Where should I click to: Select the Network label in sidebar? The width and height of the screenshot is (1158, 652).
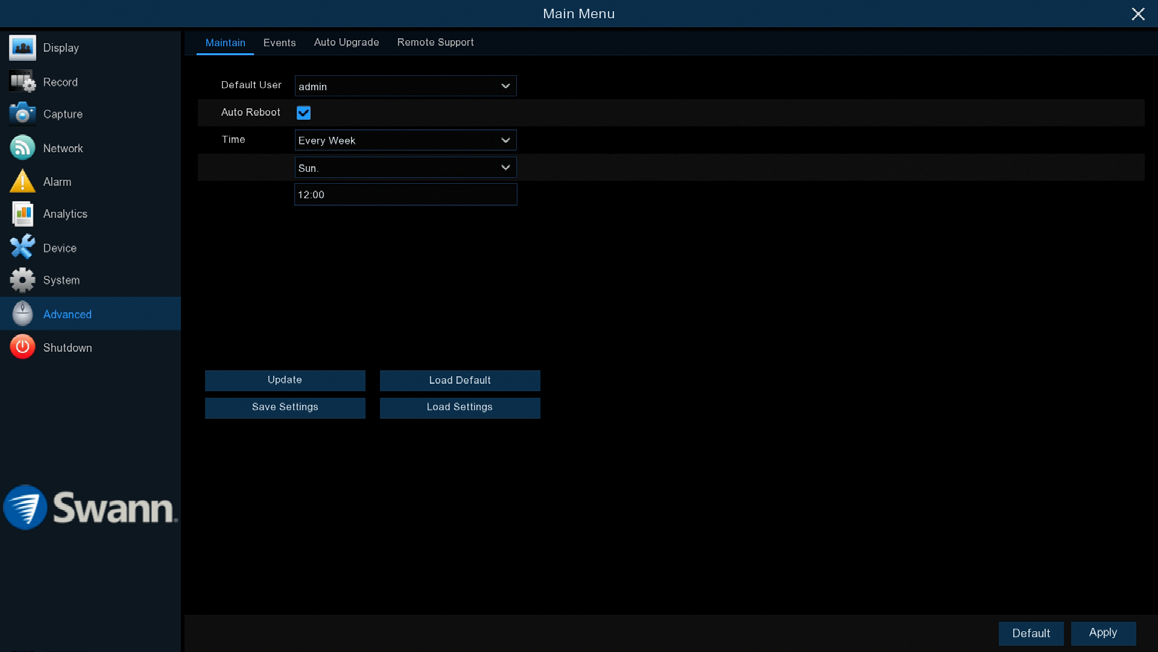click(63, 148)
